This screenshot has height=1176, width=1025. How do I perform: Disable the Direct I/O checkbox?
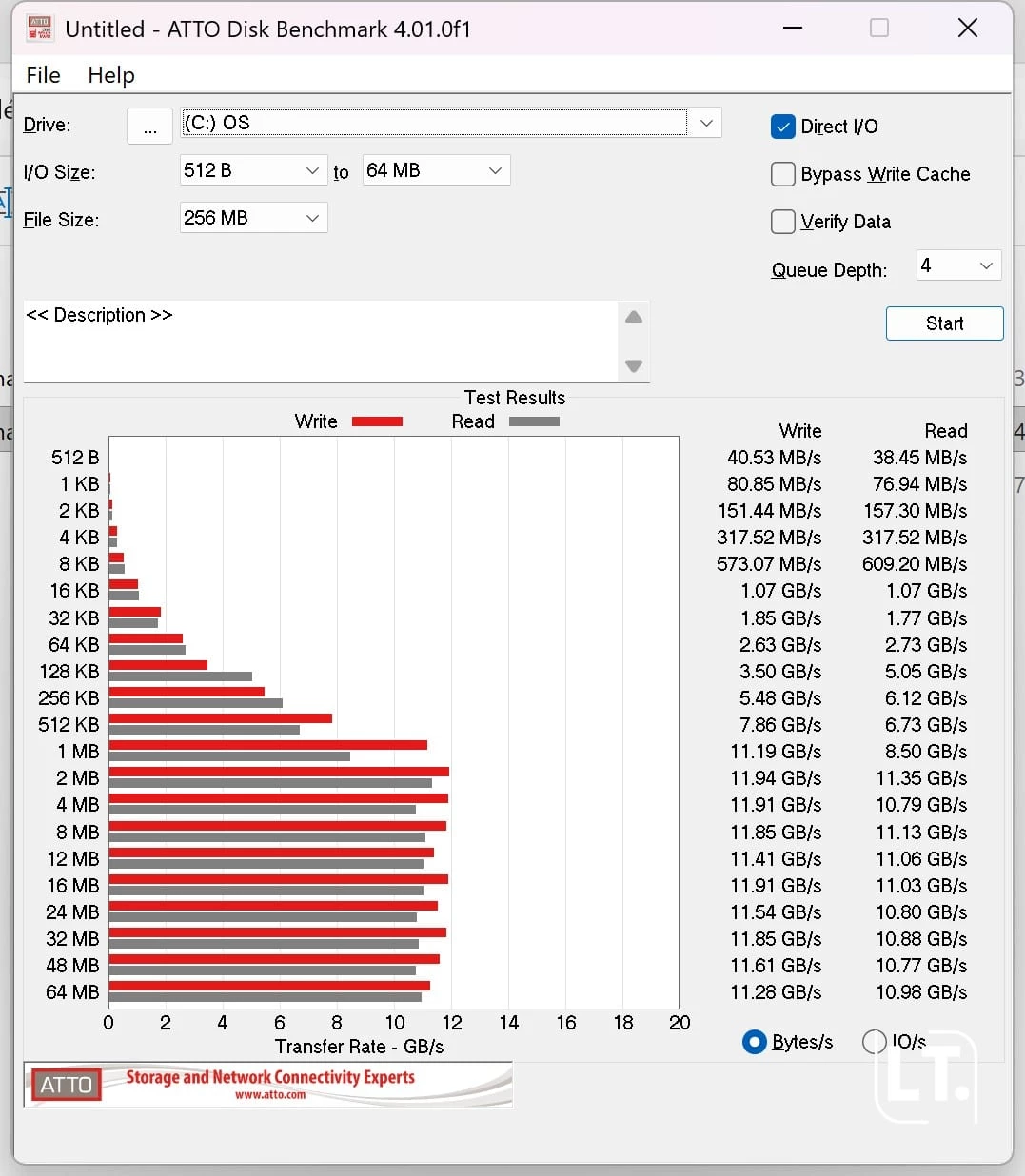(782, 127)
